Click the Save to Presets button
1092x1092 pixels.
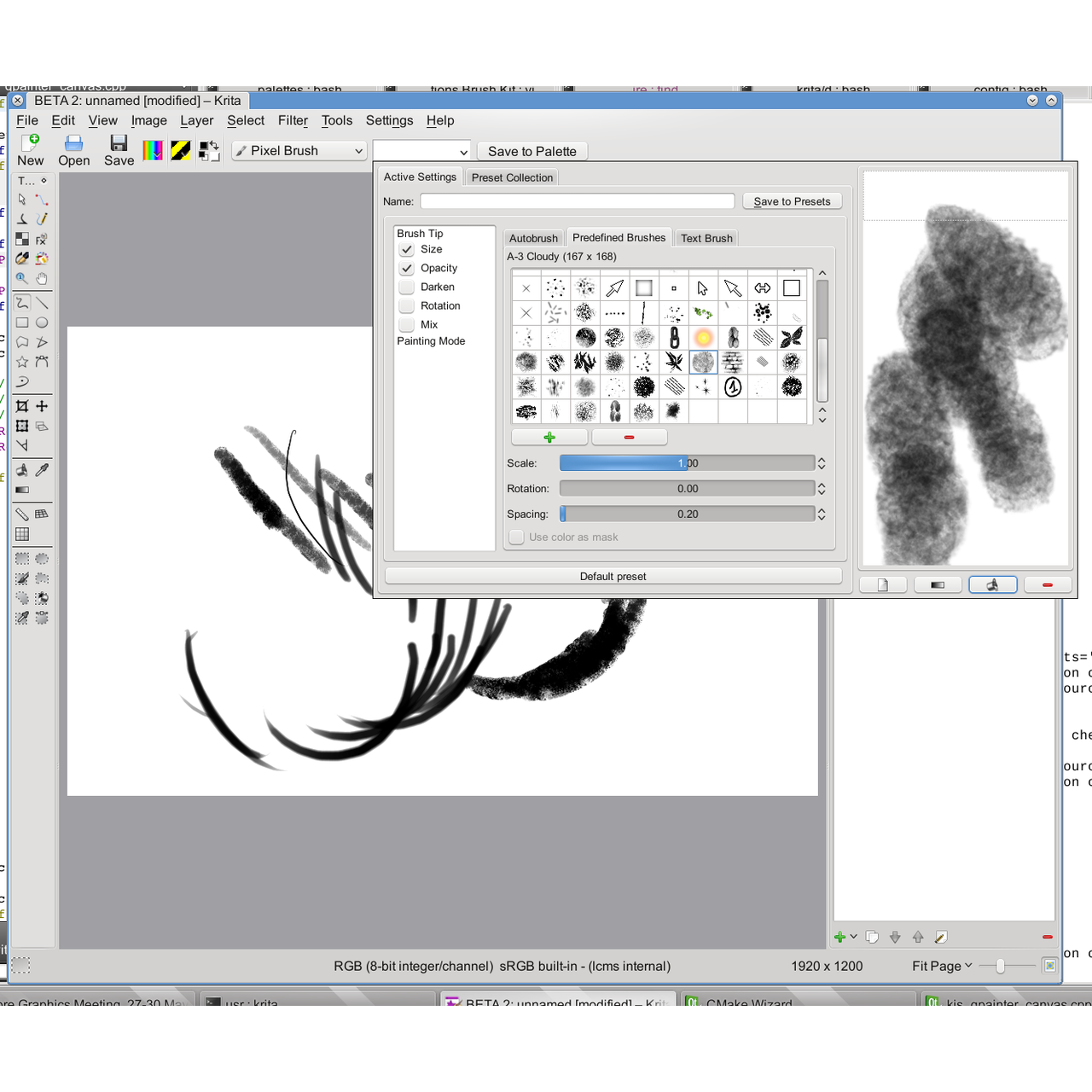[792, 200]
